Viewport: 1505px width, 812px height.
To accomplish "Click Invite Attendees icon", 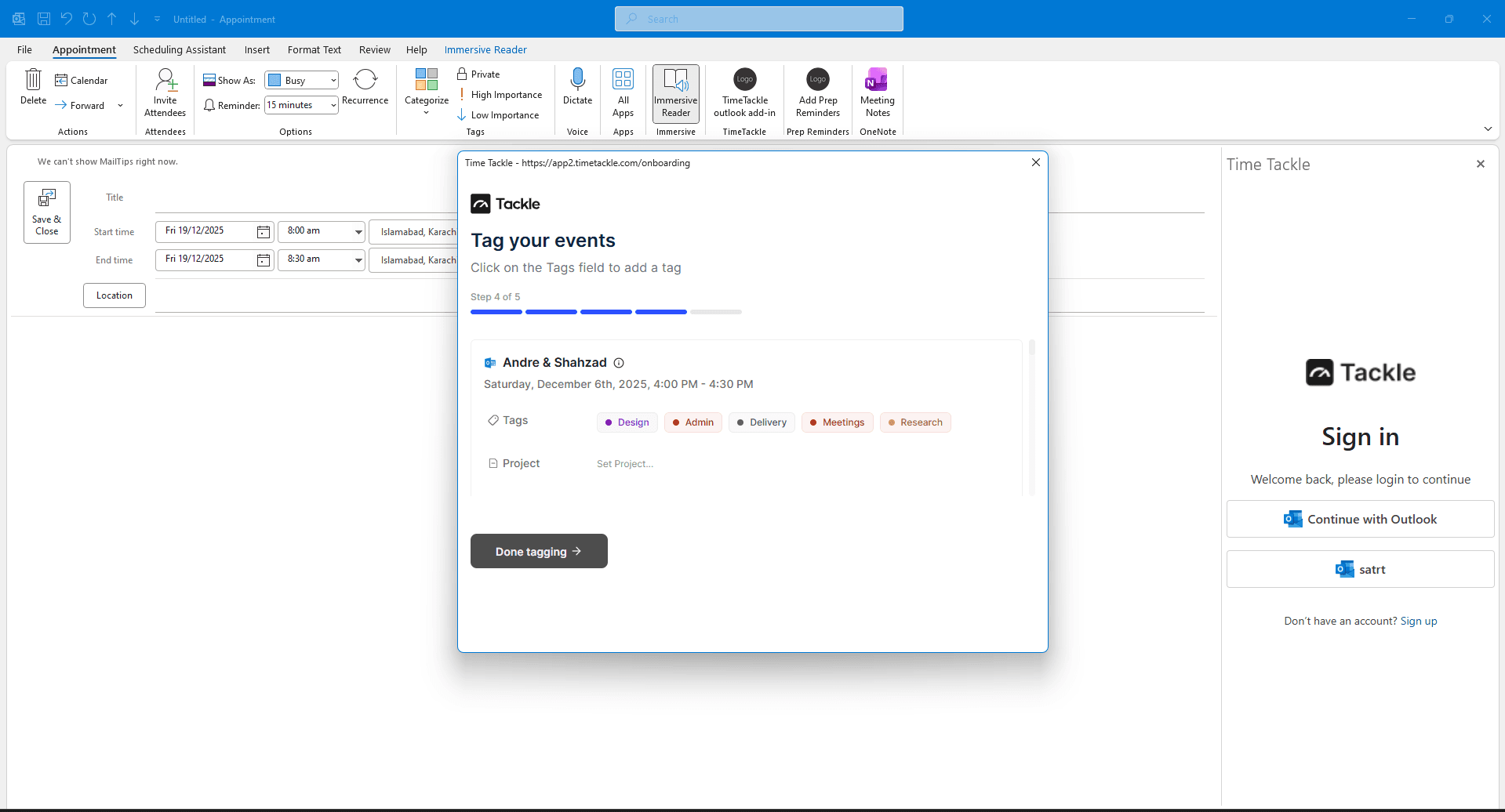I will [165, 92].
